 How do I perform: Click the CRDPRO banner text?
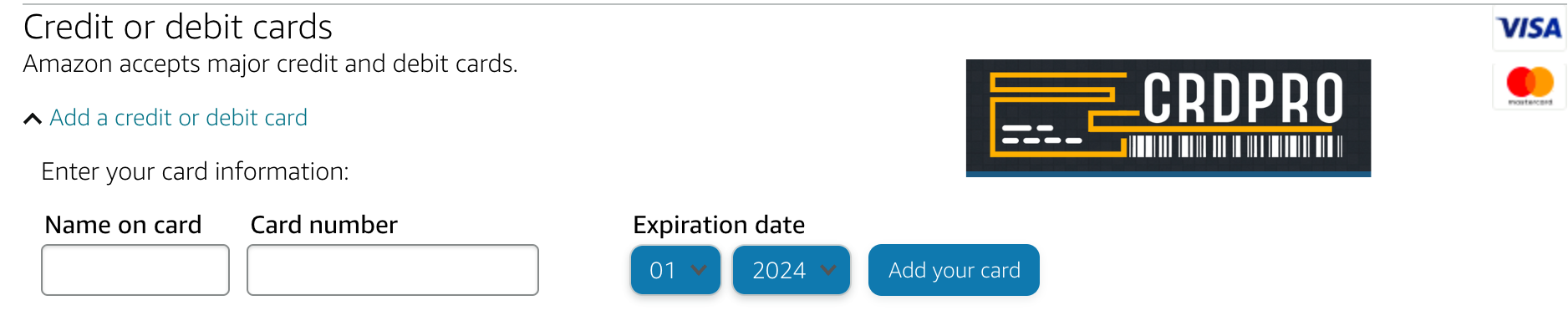(1243, 99)
